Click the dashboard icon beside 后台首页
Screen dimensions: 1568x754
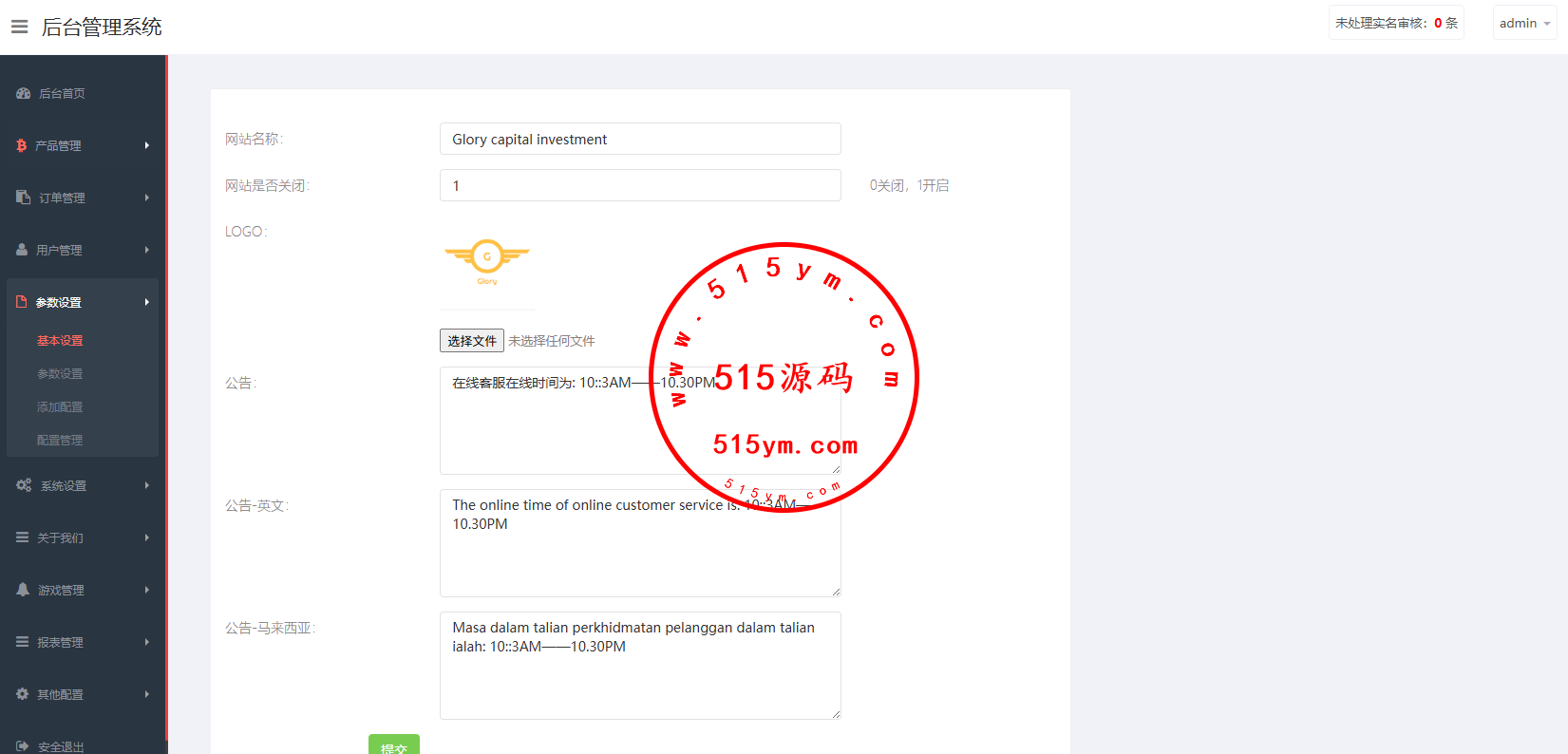click(x=24, y=93)
